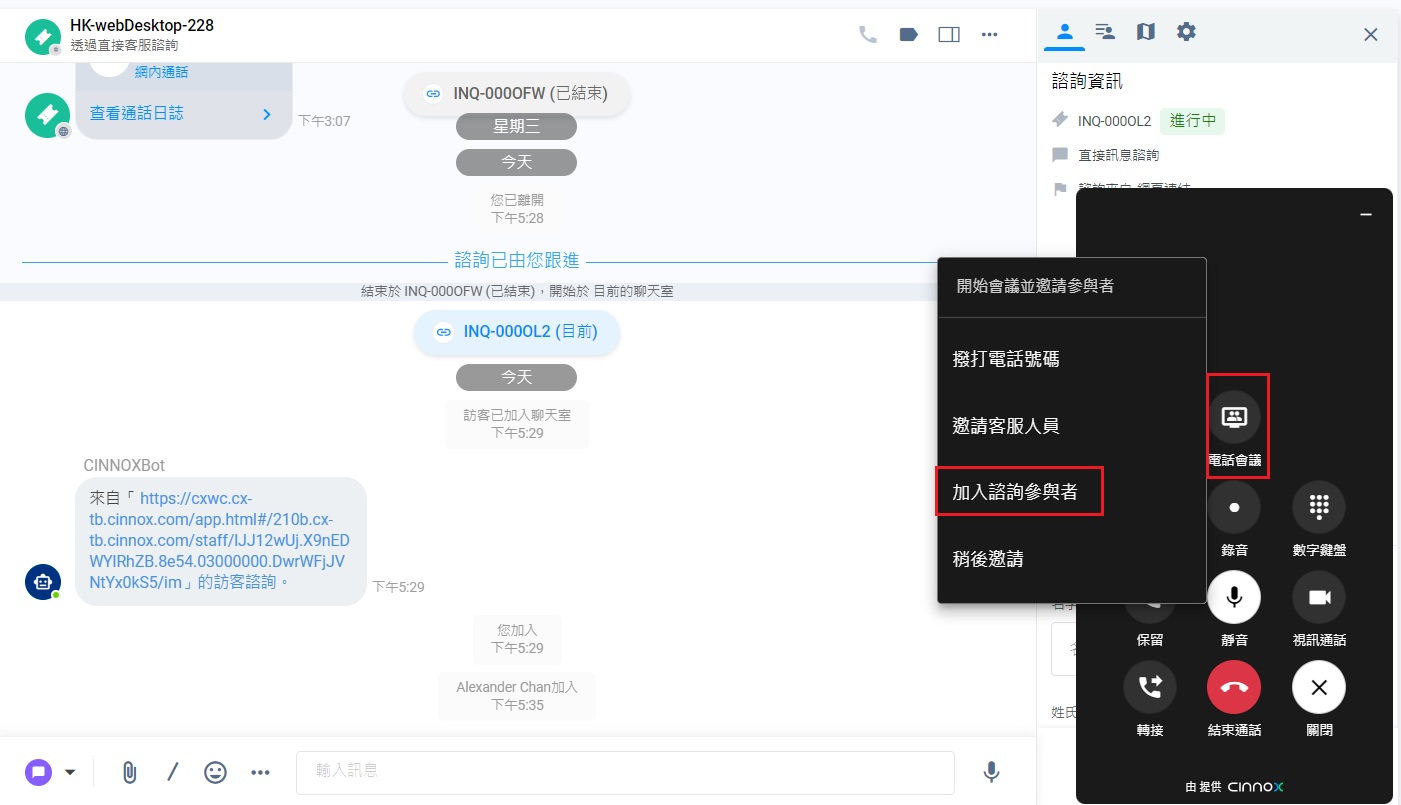Open 查看通話日誌 call log link

[x=182, y=114]
